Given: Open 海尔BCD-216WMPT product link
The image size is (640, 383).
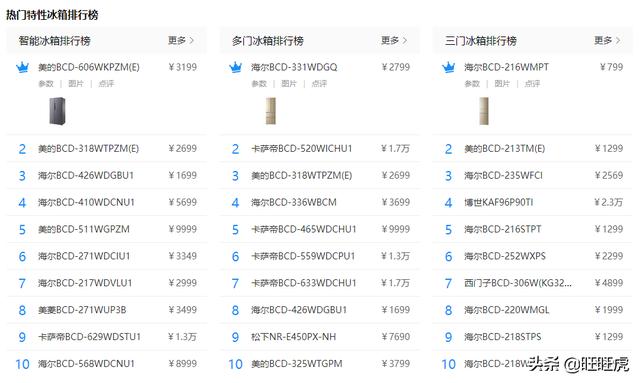Looking at the screenshot, I should (507, 67).
